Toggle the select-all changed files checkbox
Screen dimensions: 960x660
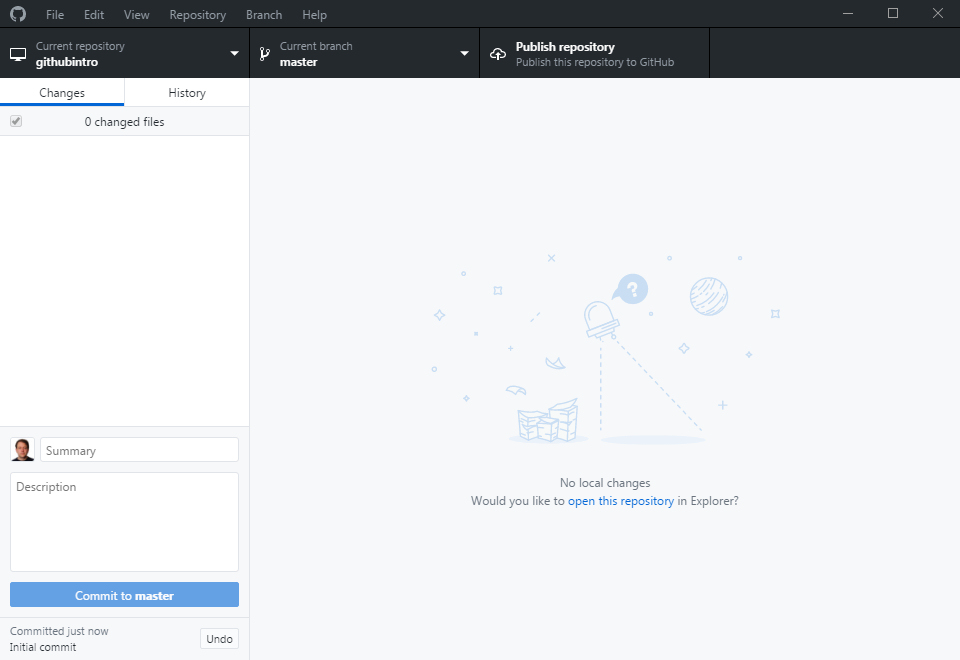16,121
